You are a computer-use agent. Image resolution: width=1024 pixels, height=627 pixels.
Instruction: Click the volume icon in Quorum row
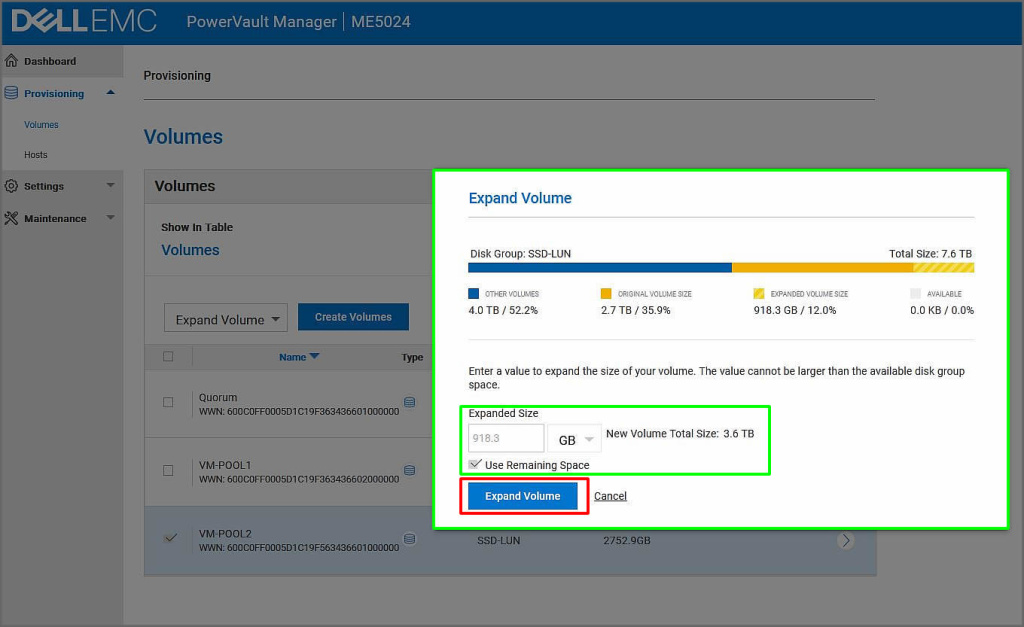coord(409,402)
